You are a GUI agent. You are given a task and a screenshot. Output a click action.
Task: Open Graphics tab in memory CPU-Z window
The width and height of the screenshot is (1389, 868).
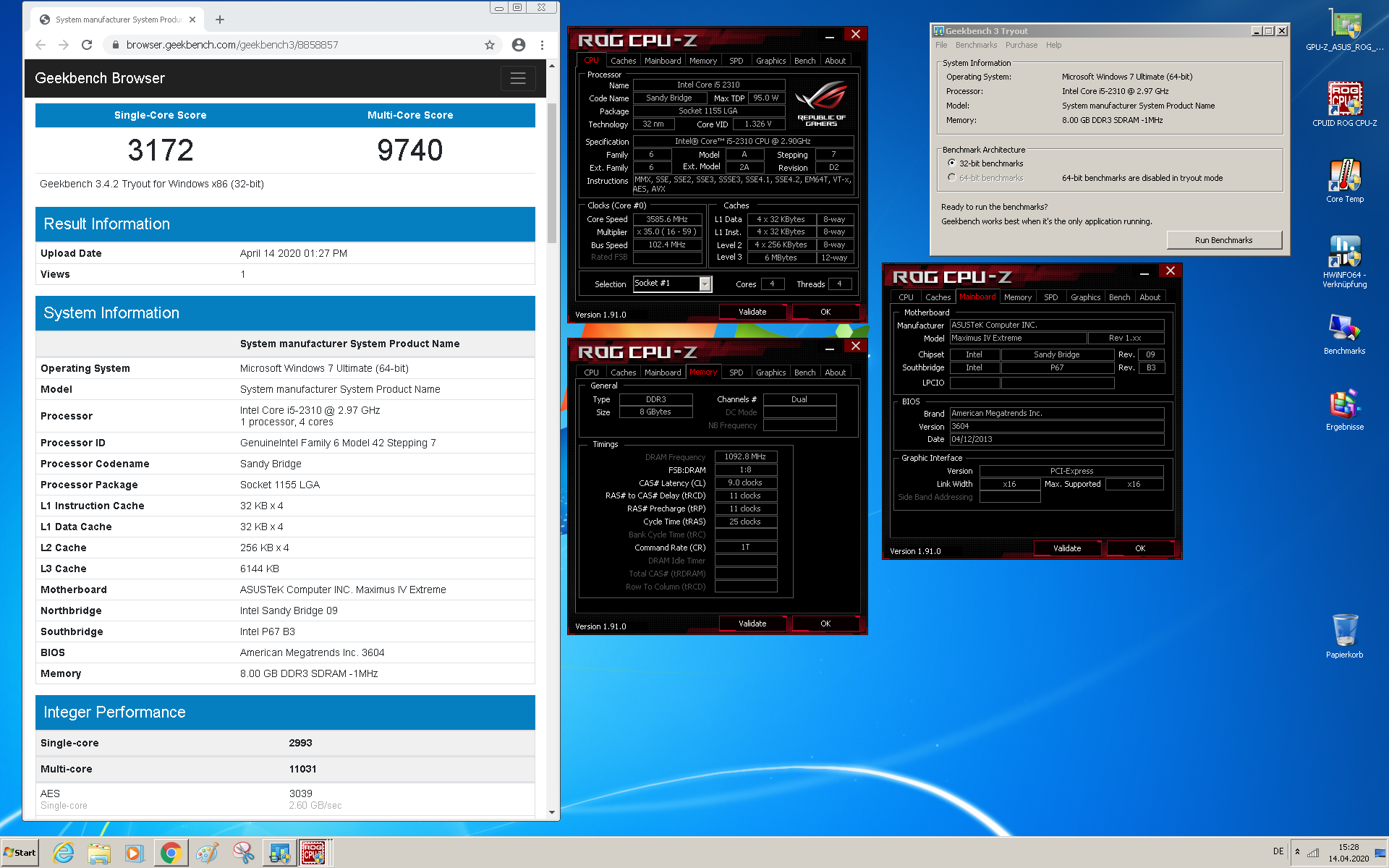[x=770, y=373]
